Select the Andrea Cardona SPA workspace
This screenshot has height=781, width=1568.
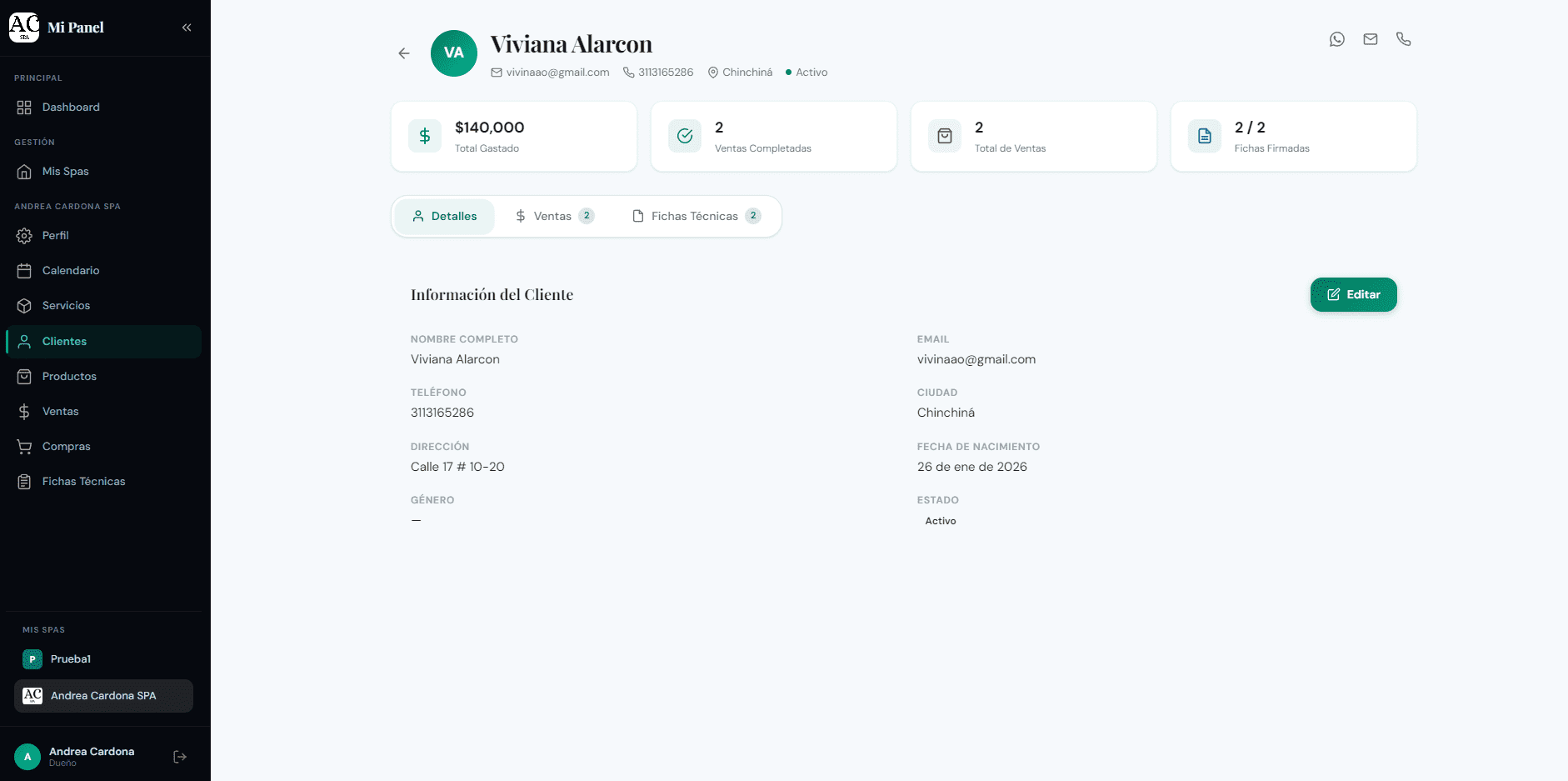click(x=102, y=695)
